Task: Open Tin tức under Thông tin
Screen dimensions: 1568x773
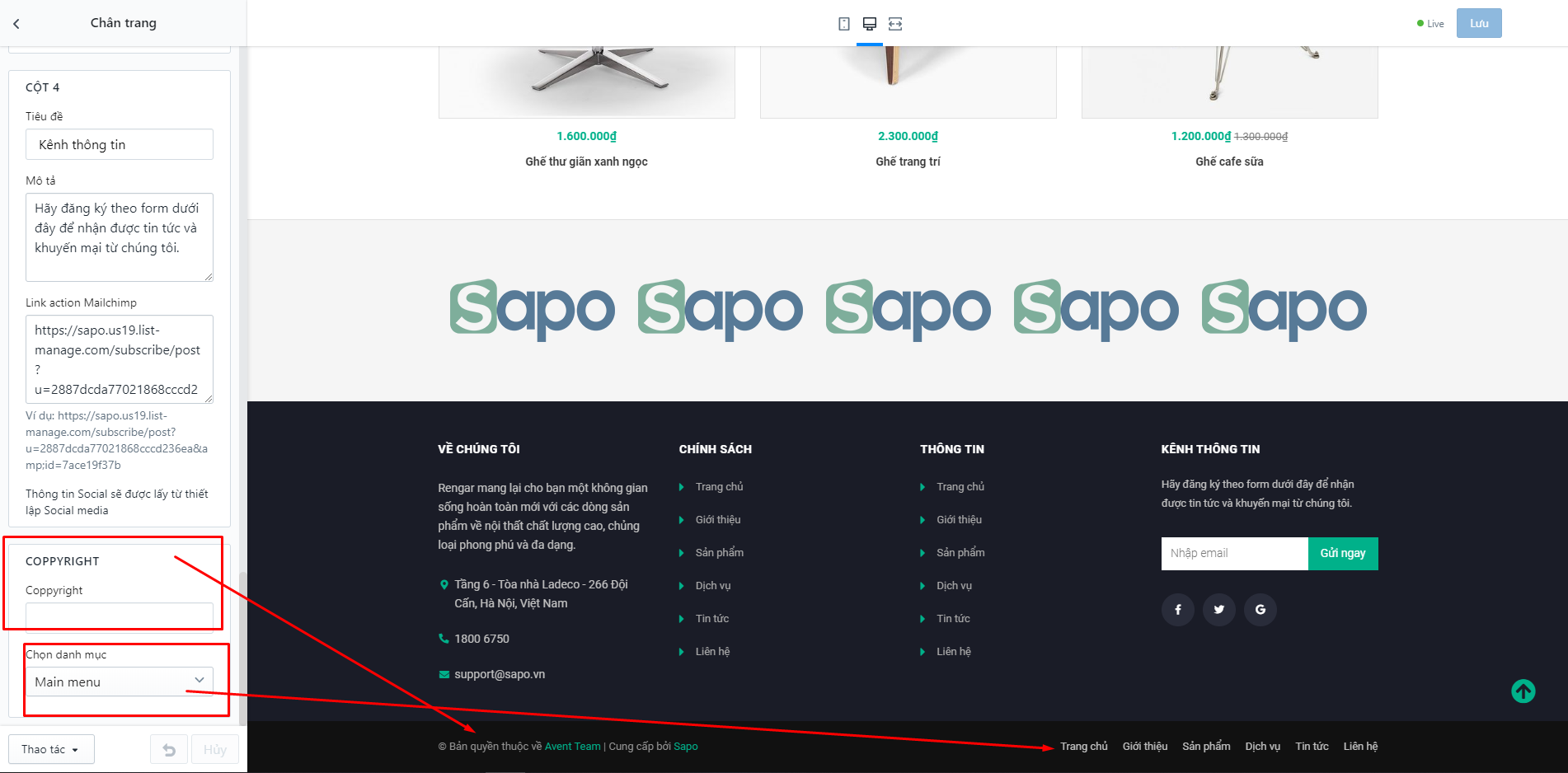Action: pyautogui.click(x=953, y=619)
